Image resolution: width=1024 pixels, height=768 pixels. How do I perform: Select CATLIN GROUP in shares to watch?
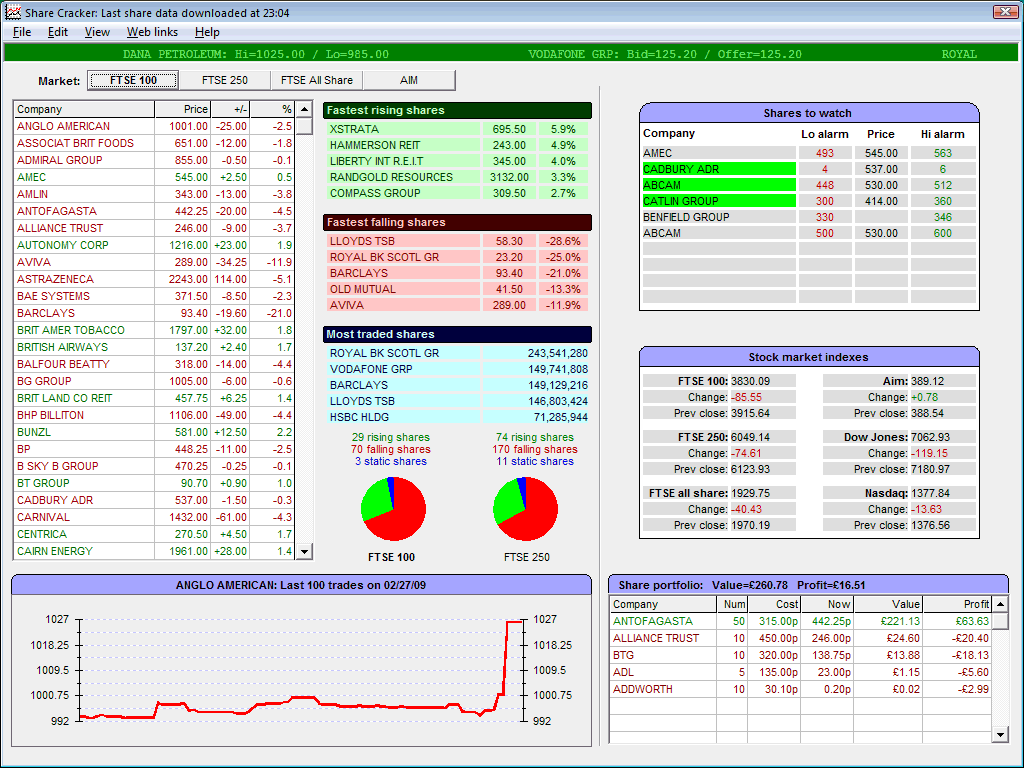point(680,201)
